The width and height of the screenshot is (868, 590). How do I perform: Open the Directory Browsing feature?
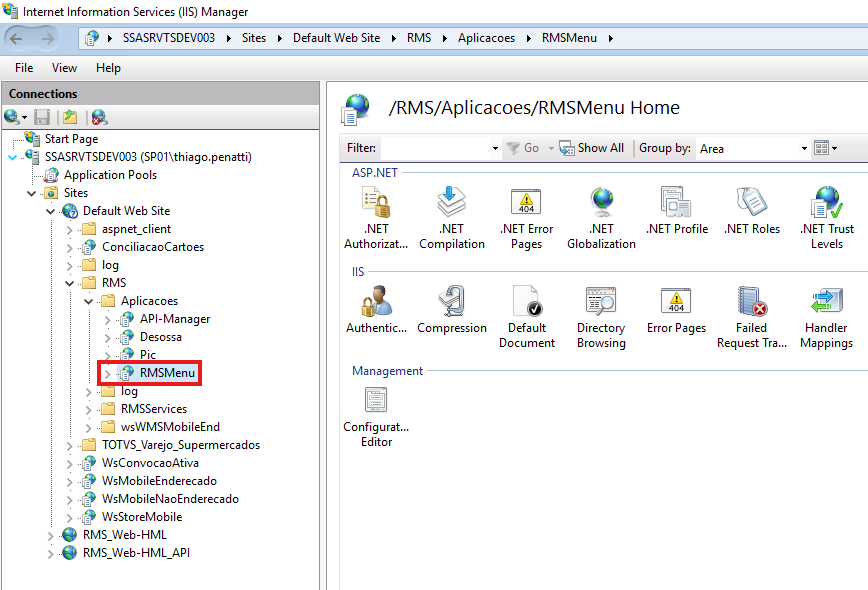pos(601,317)
